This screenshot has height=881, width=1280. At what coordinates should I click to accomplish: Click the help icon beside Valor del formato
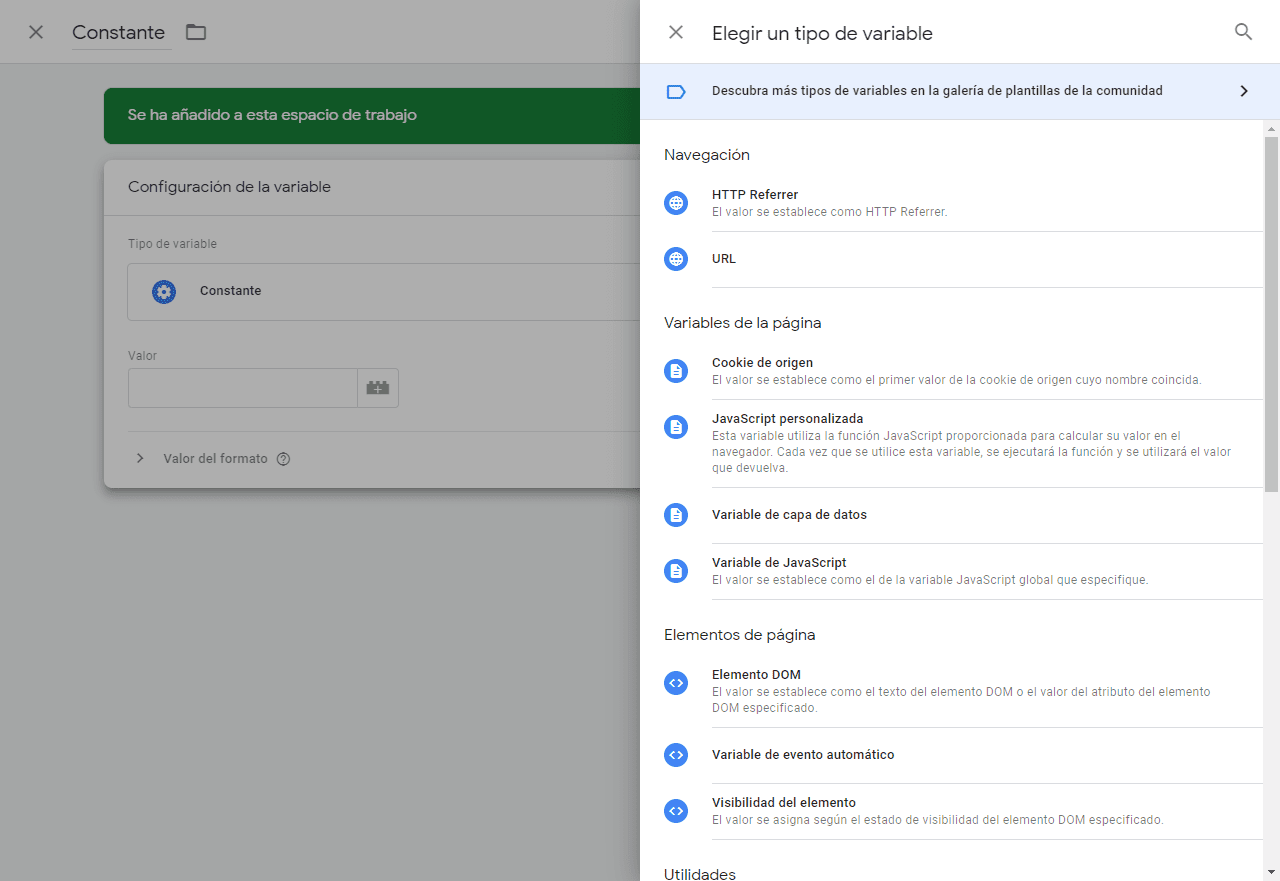pos(283,458)
